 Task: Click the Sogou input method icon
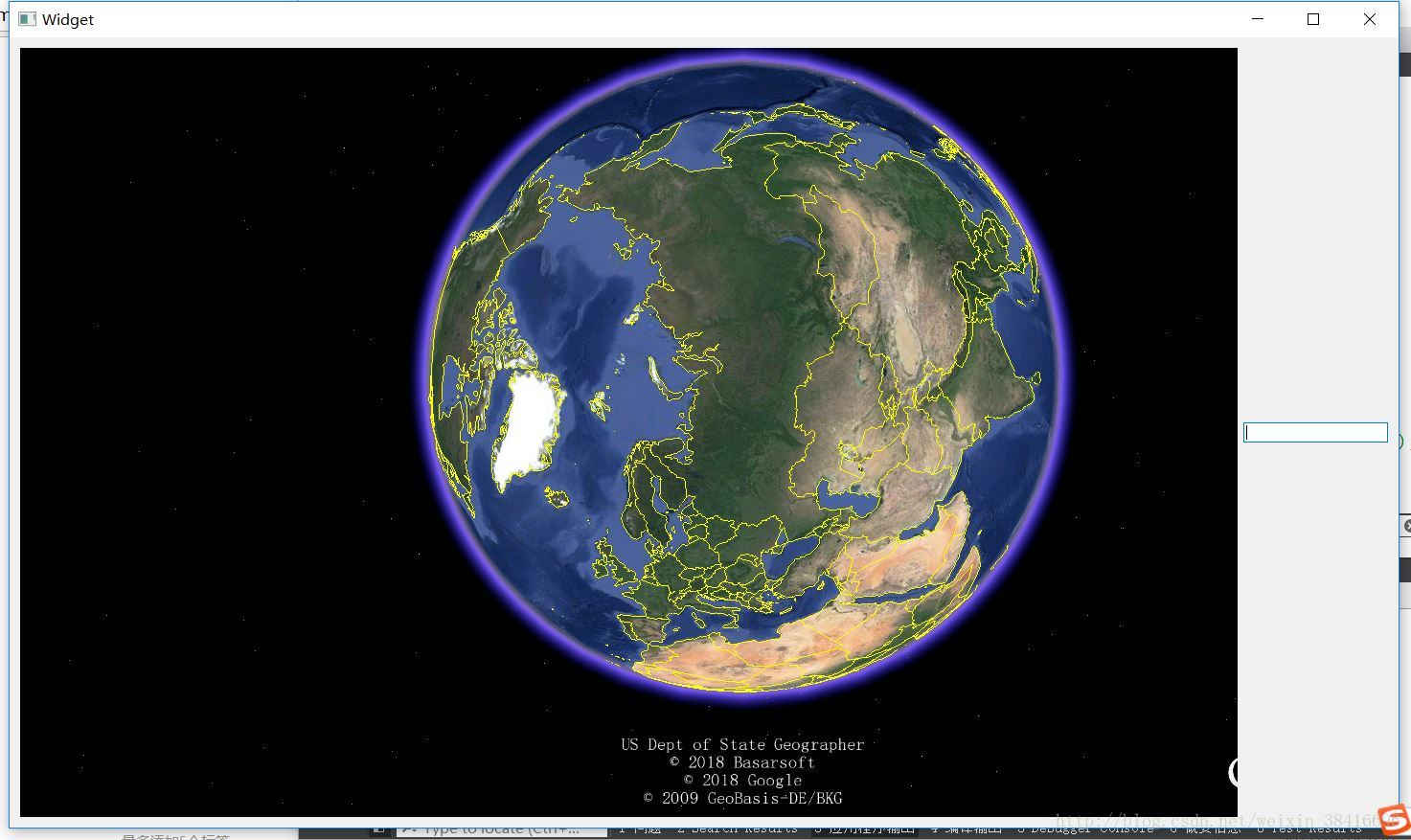pos(1395,820)
